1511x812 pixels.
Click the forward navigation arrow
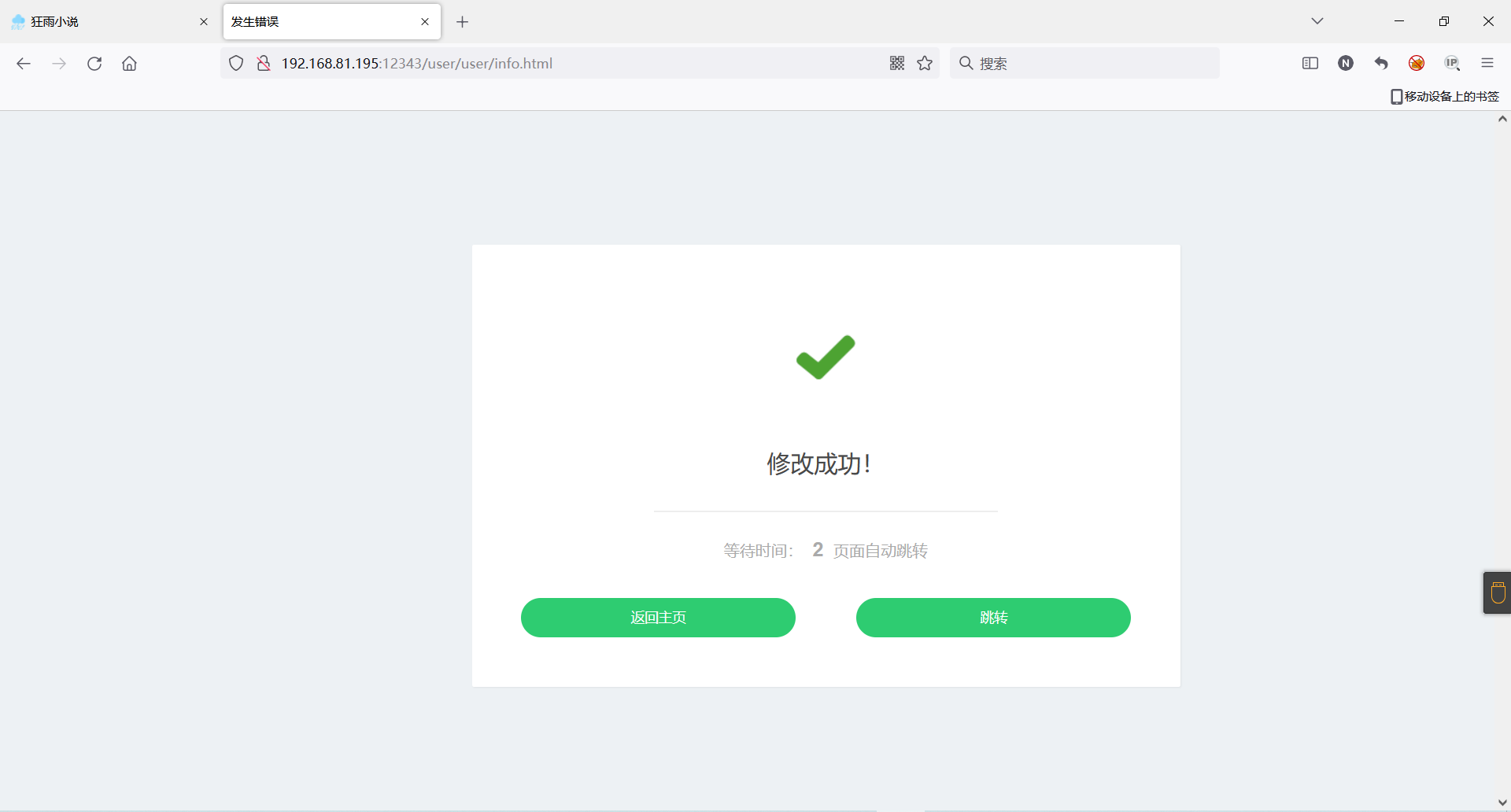pyautogui.click(x=59, y=64)
